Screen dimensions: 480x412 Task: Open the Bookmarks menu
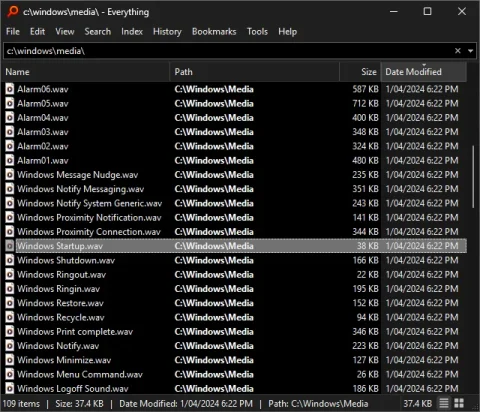214,32
